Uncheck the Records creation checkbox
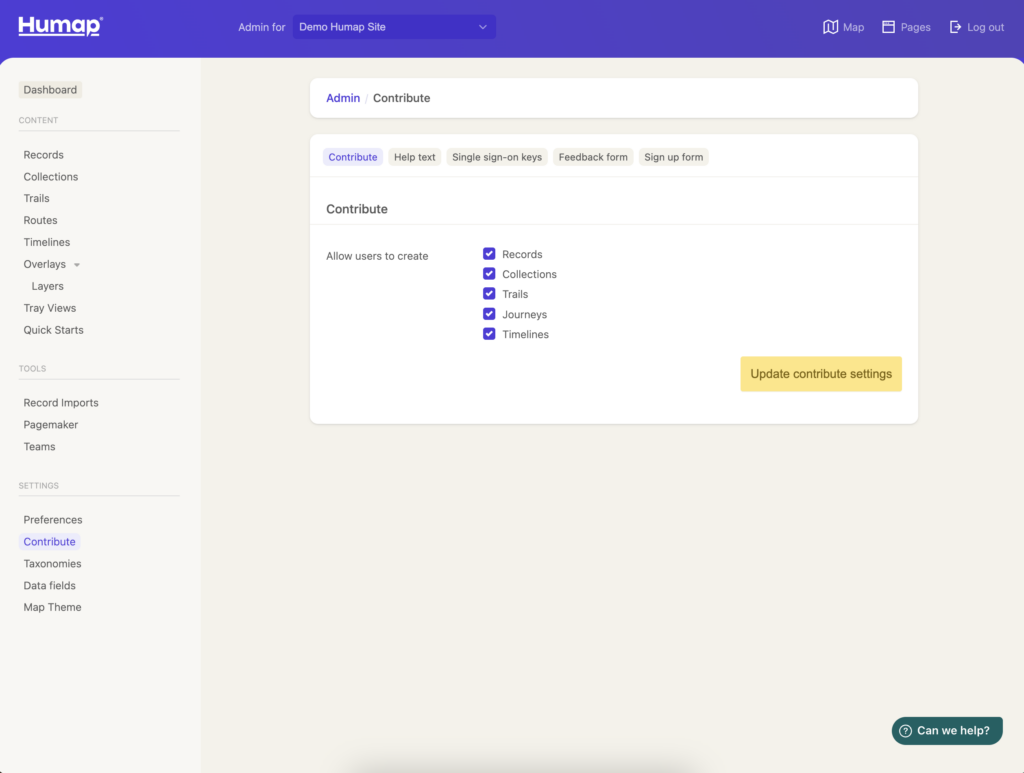The width and height of the screenshot is (1024, 773). coord(488,253)
